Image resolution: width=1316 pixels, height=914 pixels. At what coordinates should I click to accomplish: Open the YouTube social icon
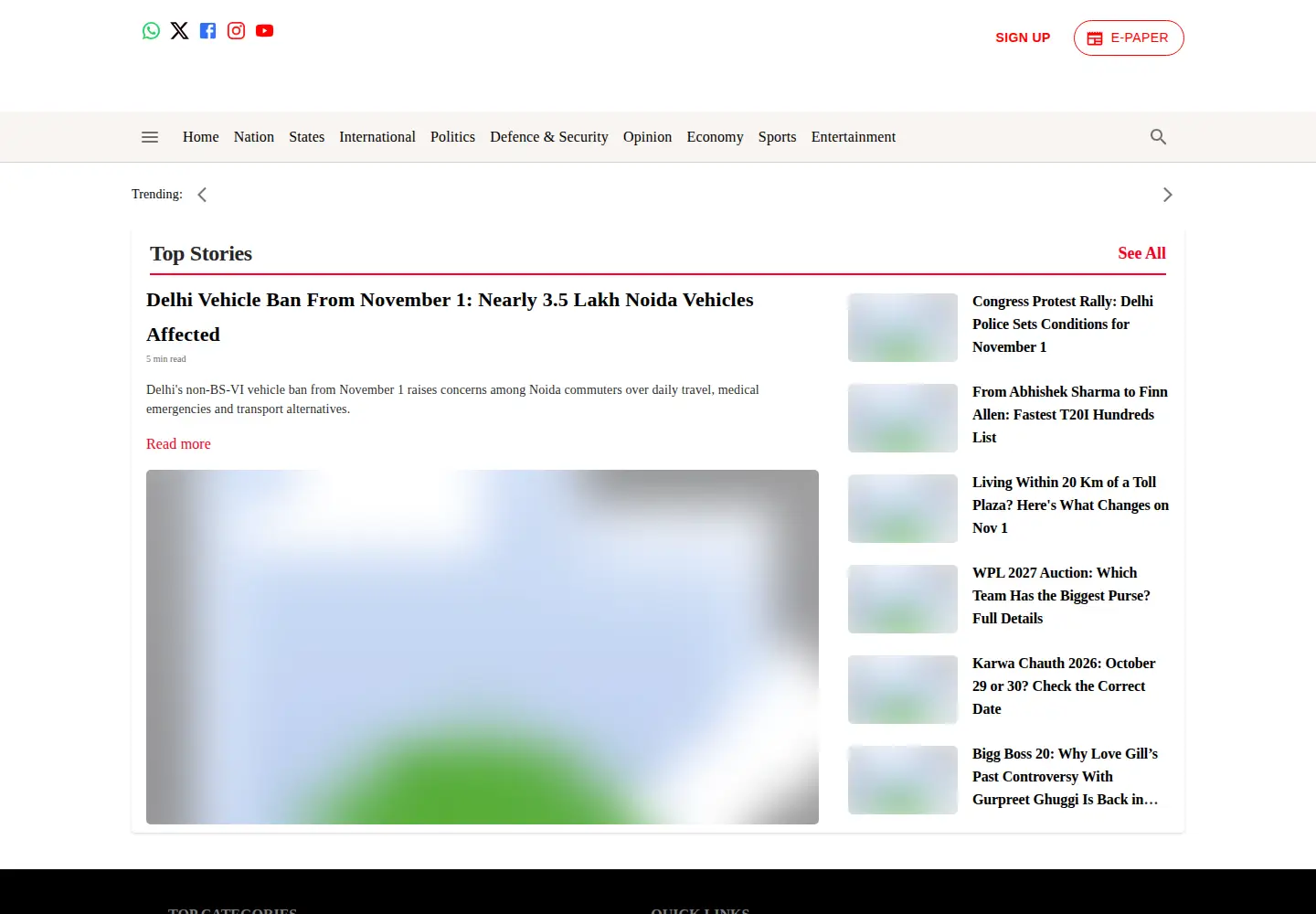point(264,31)
